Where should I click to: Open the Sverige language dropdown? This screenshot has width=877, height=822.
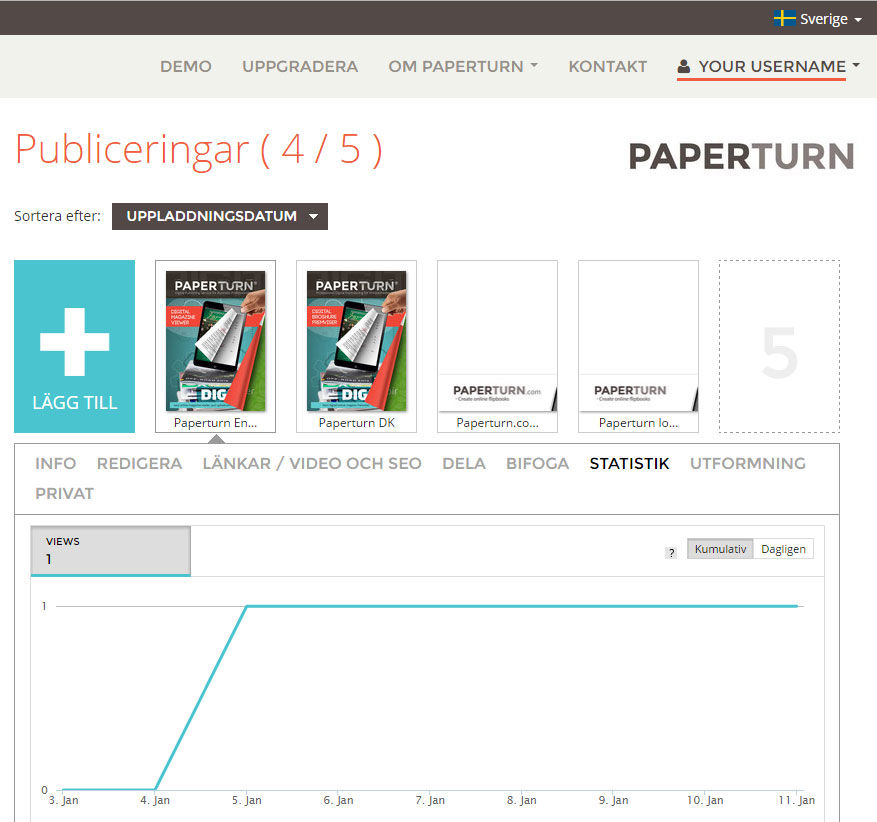[818, 19]
